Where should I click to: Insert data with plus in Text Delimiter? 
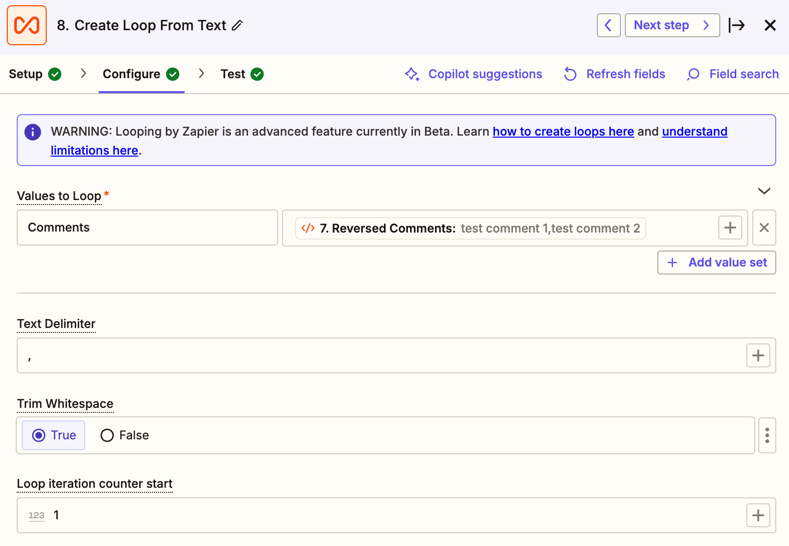point(758,355)
